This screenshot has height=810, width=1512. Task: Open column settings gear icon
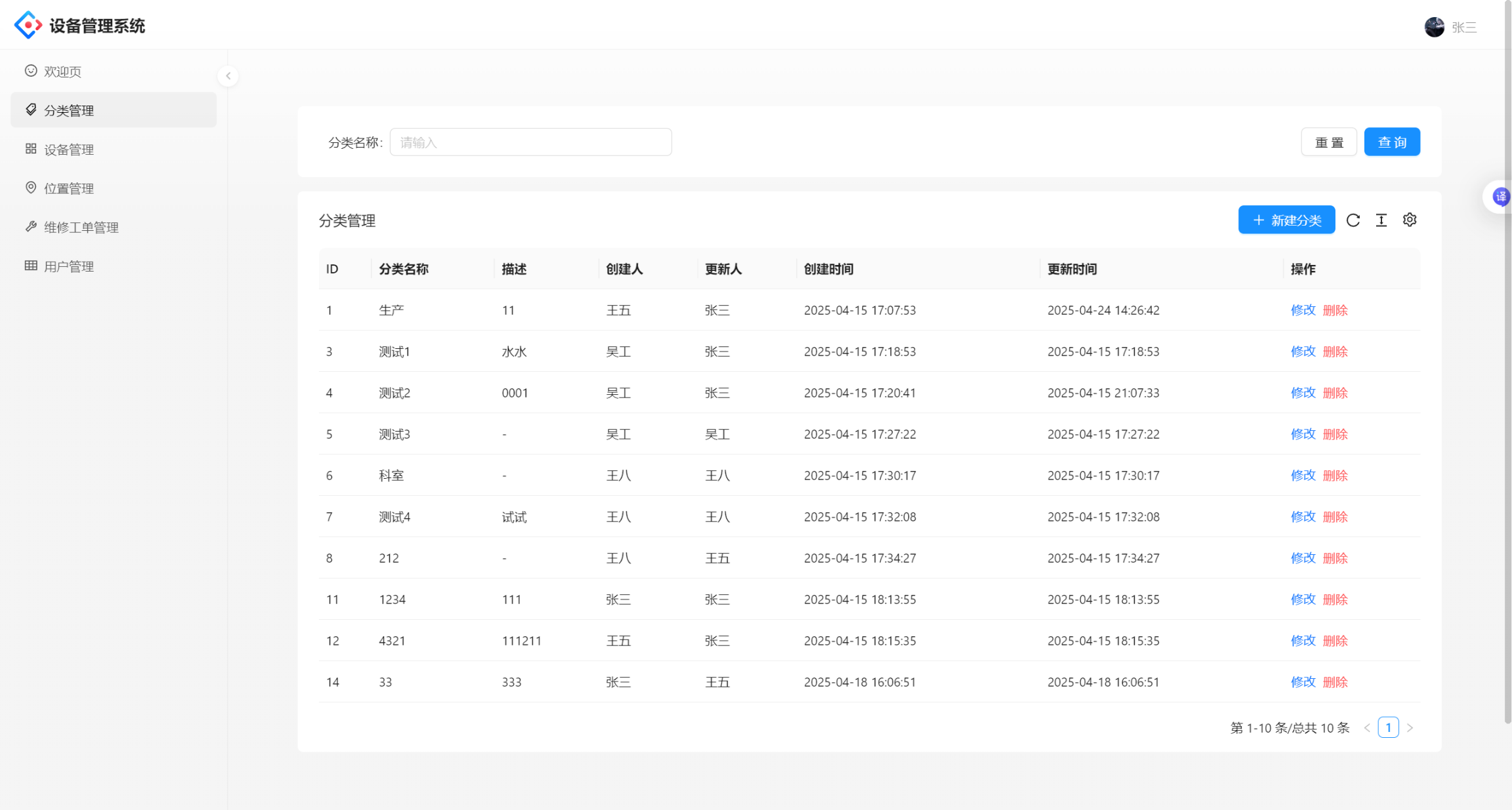tap(1409, 220)
